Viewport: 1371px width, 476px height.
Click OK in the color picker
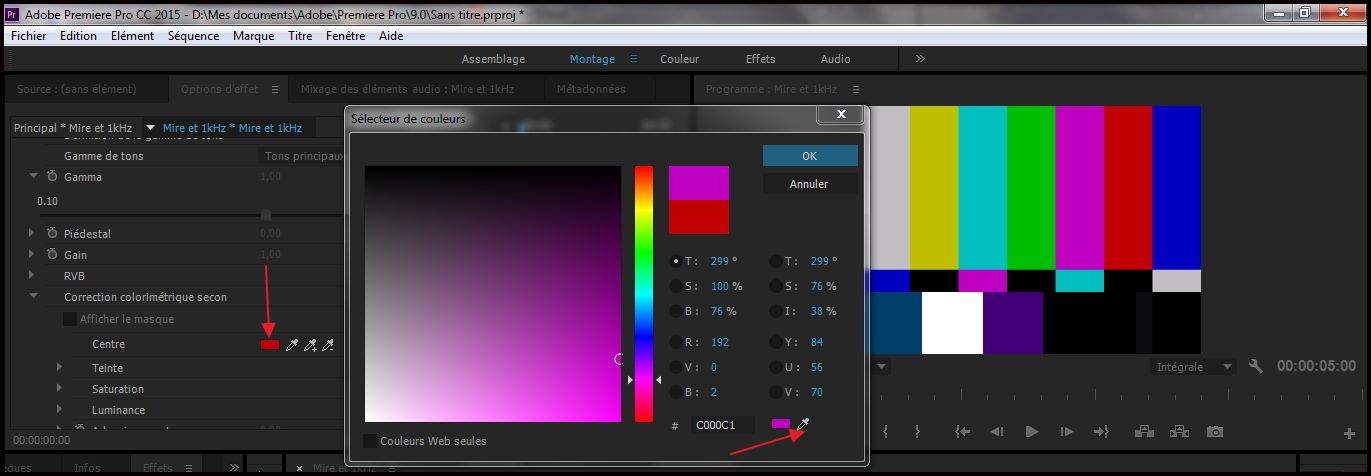809,156
